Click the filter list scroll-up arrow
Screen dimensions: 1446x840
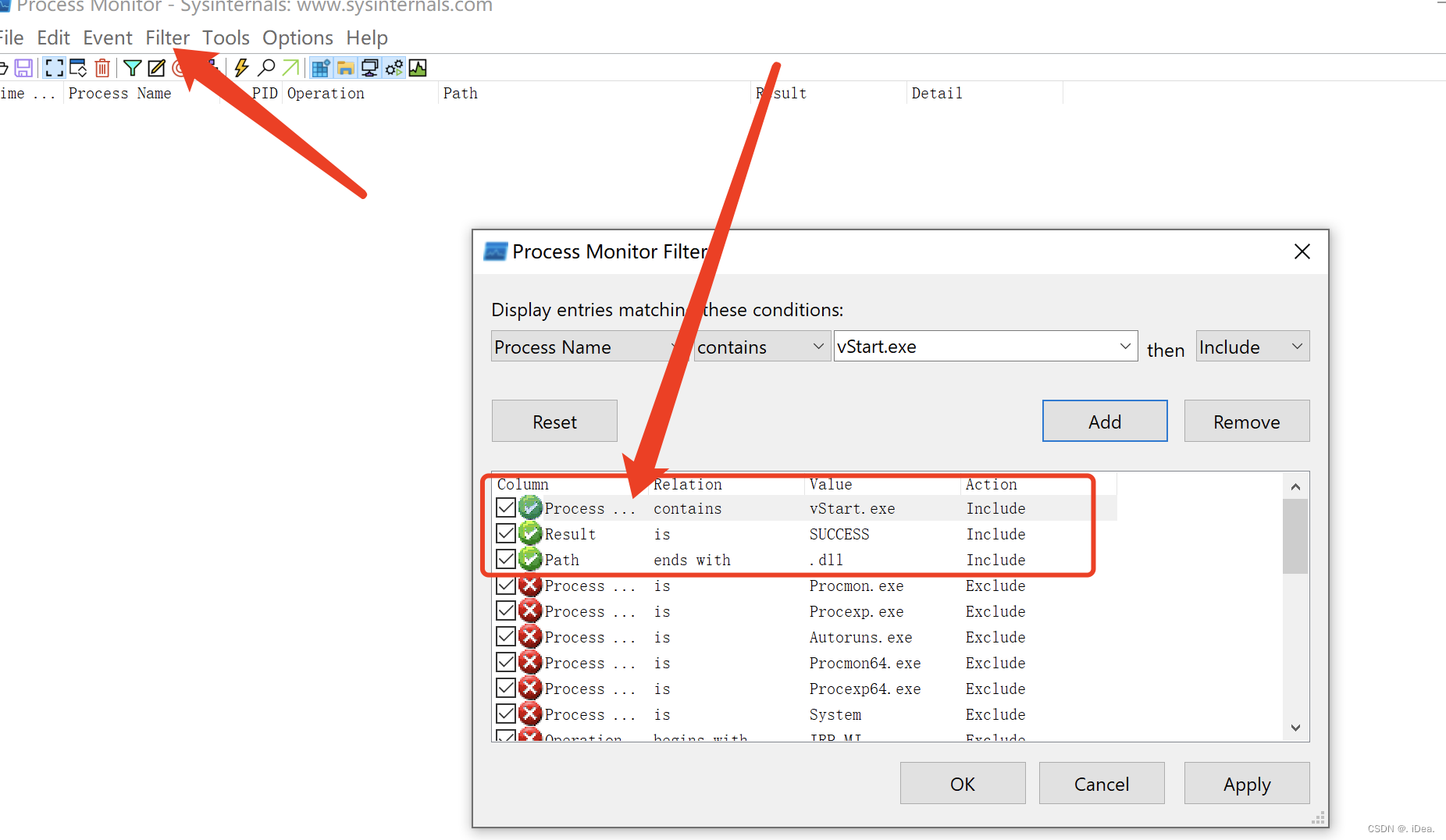1295,486
